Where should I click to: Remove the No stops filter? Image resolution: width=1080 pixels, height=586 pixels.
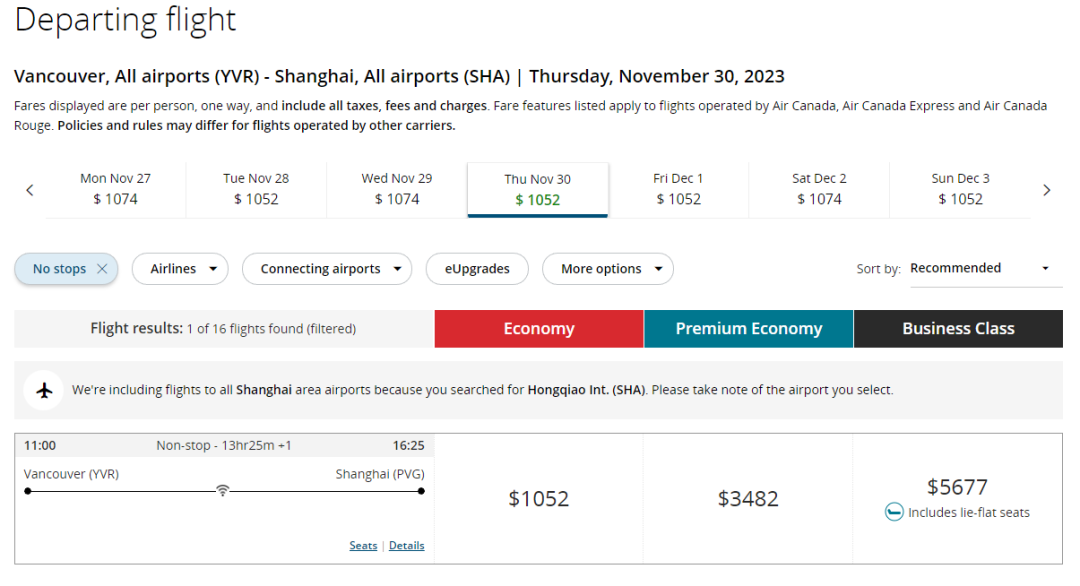tap(102, 269)
